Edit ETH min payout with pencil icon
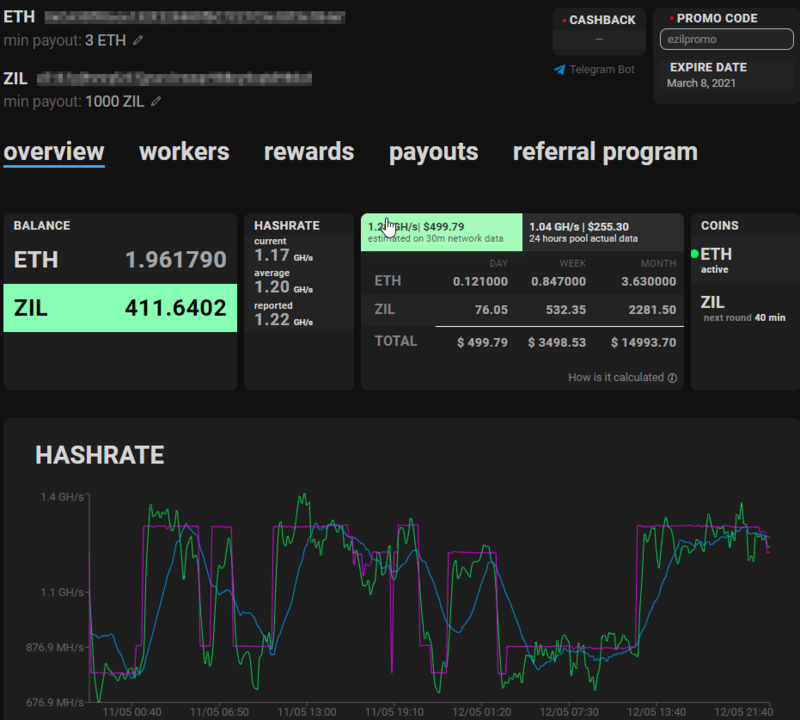800x720 pixels. 138,40
